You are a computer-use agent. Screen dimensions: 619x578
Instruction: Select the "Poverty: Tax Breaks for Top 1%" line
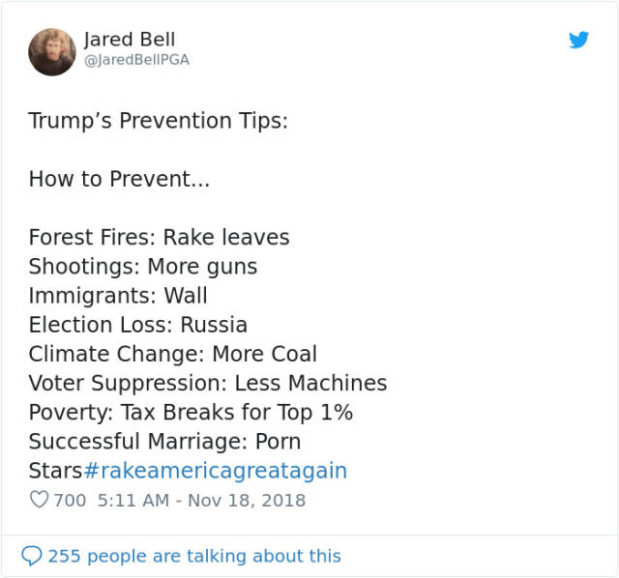[x=190, y=412]
